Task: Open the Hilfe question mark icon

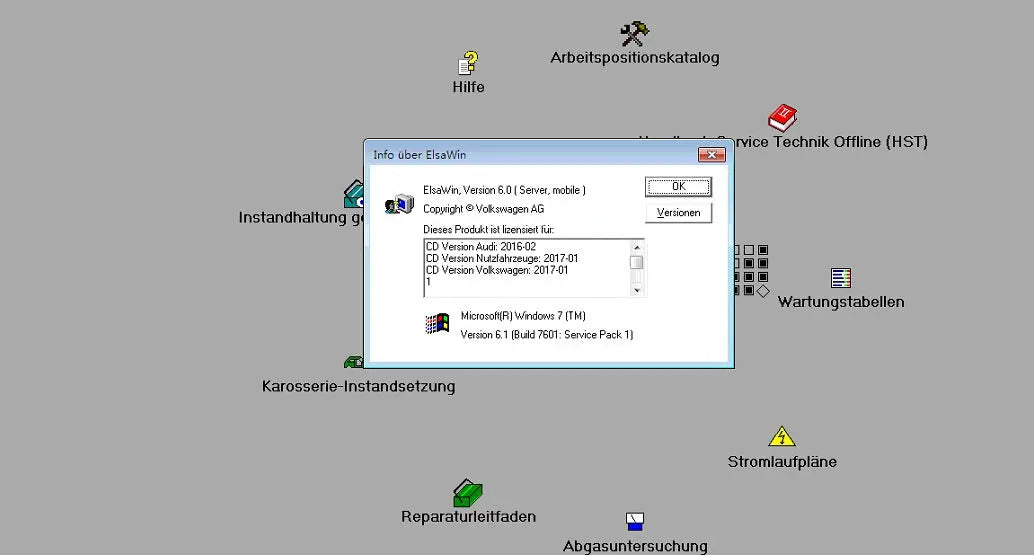Action: [x=468, y=63]
